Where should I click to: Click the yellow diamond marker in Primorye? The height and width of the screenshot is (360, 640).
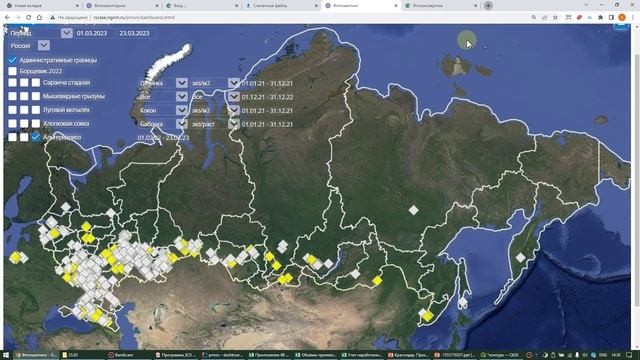coord(427,316)
